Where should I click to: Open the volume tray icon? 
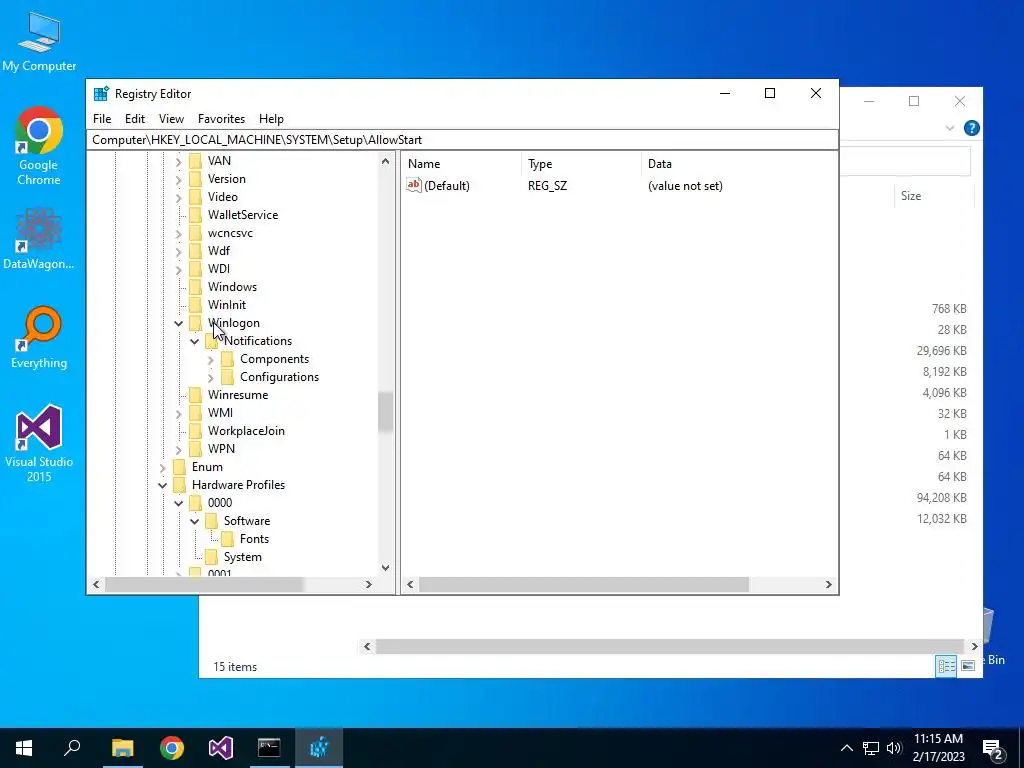point(894,748)
